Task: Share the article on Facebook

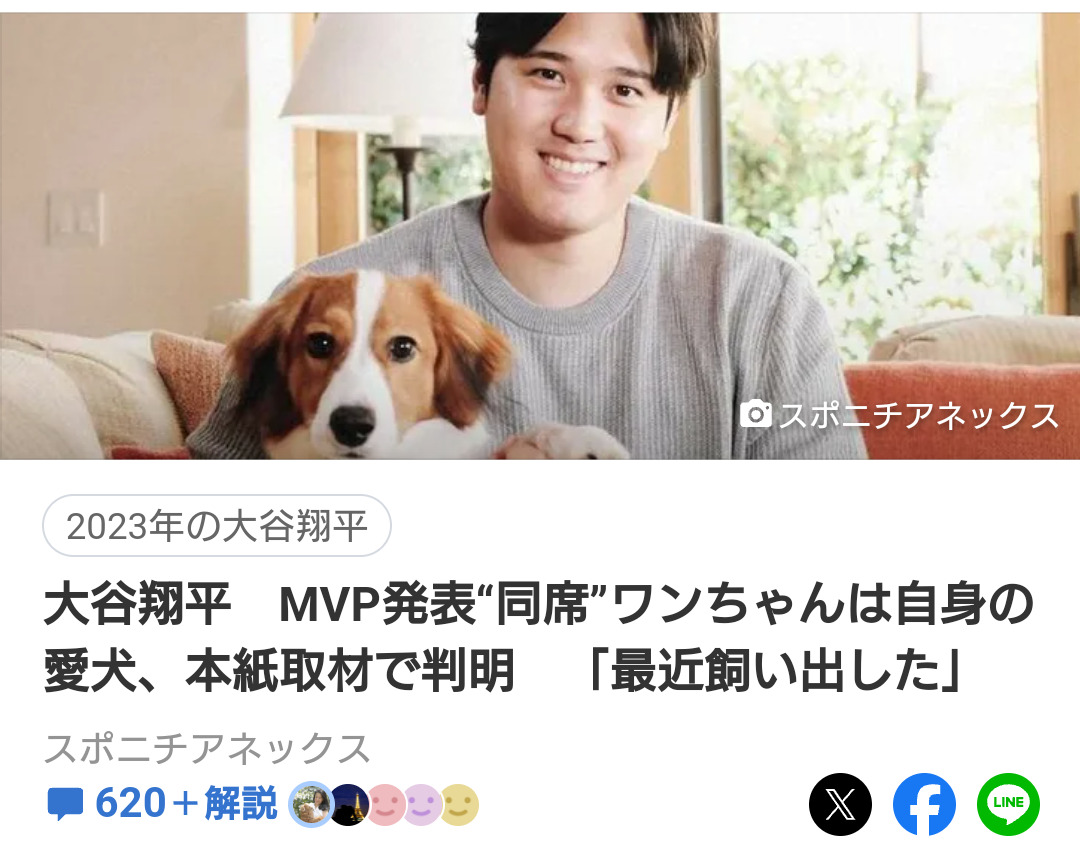Action: pyautogui.click(x=924, y=804)
